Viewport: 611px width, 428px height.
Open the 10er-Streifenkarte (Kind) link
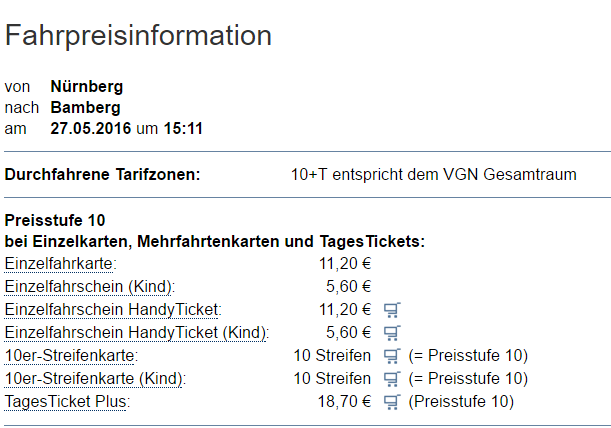coord(94,379)
